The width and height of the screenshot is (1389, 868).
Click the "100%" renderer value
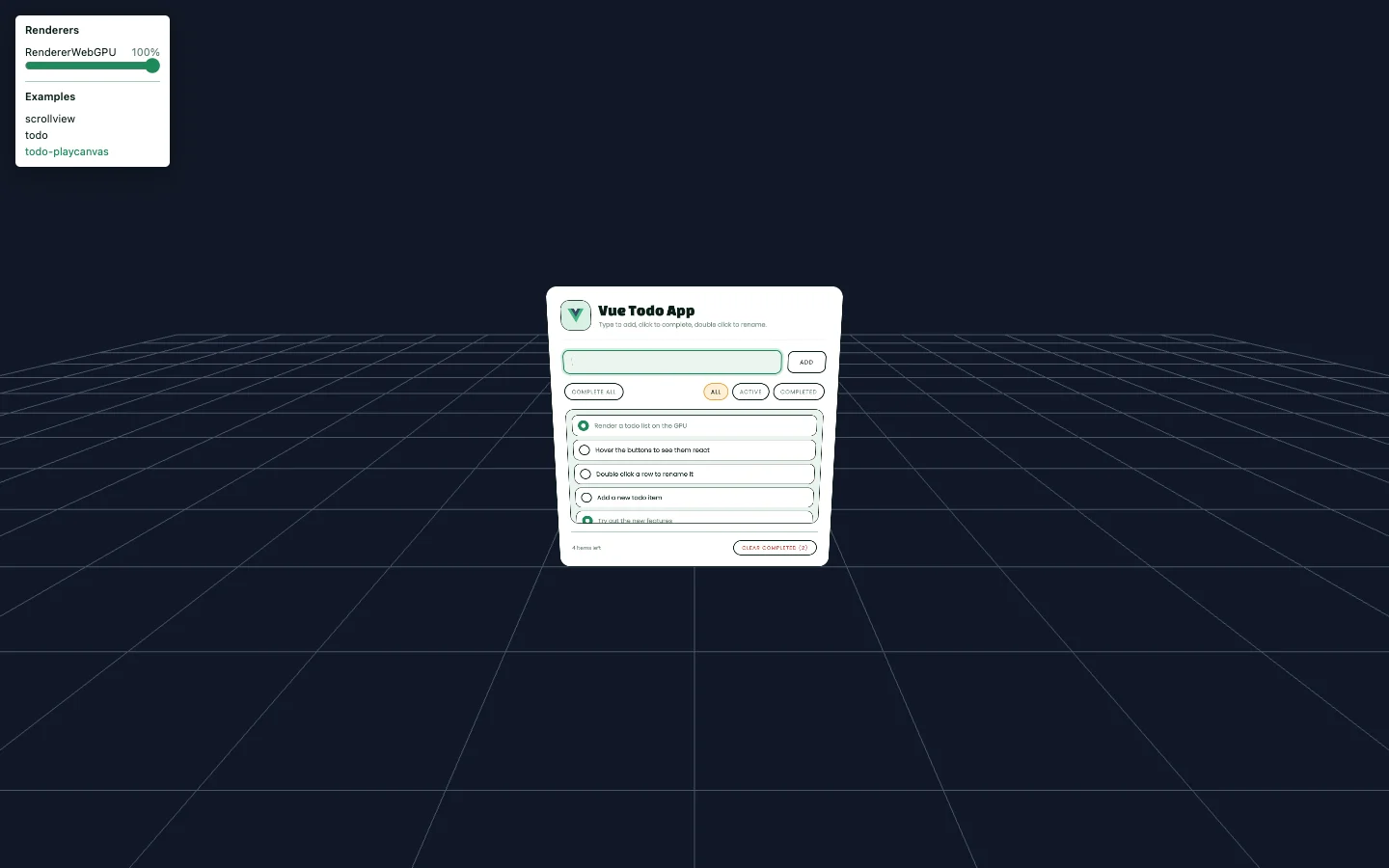pos(146,52)
